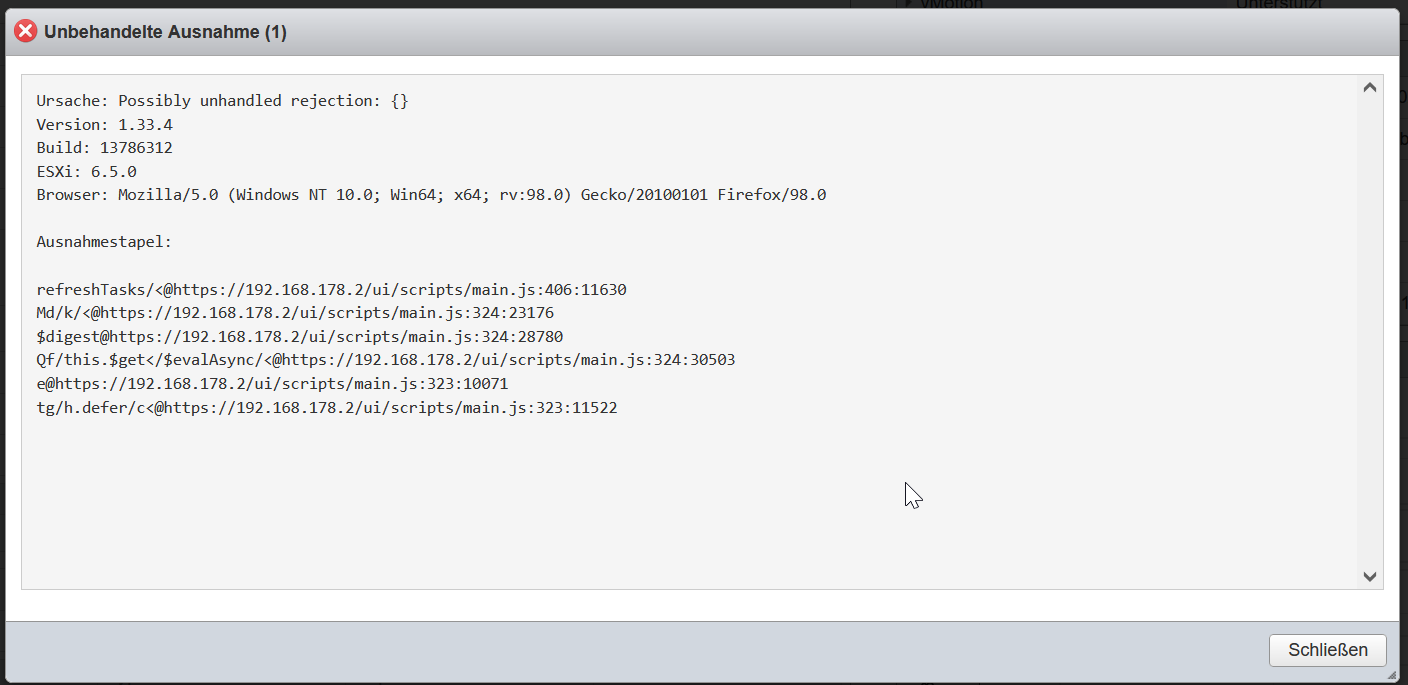Click the Md/k stack trace entry
Viewport: 1408px width, 685px height.
tap(295, 313)
